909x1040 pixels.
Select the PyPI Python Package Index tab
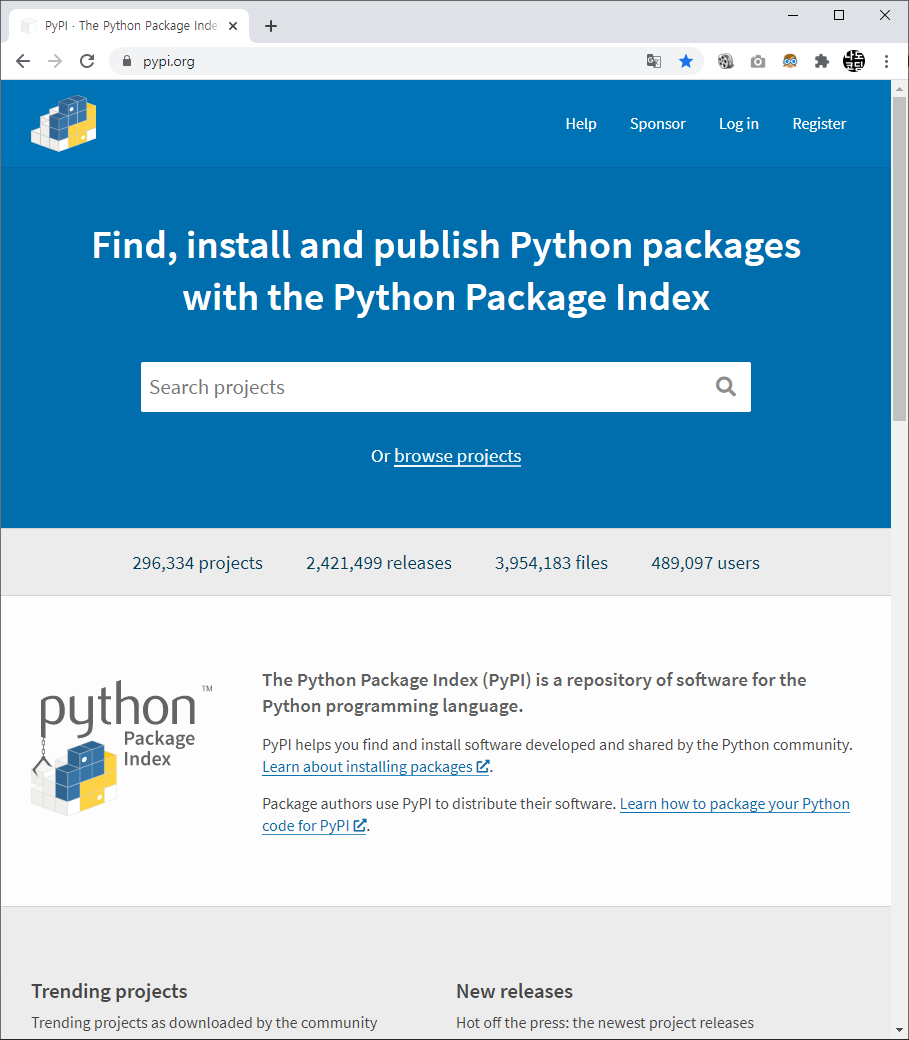(129, 26)
